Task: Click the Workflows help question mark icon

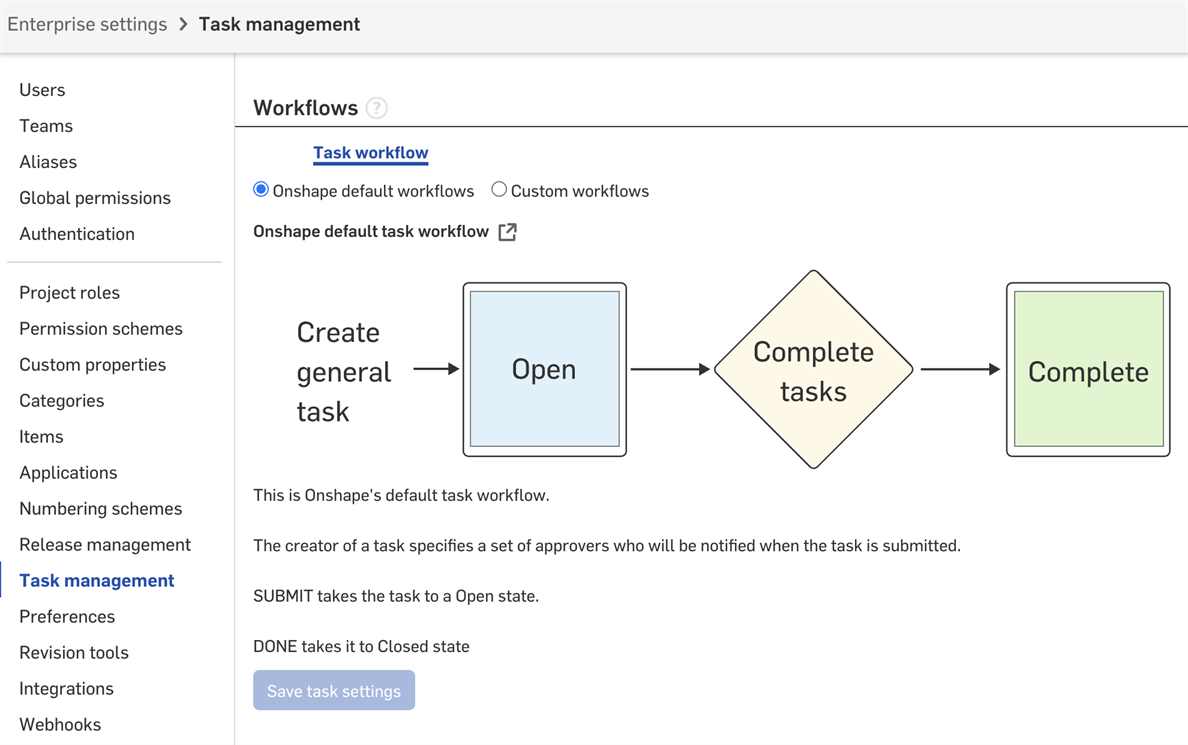Action: [x=377, y=108]
